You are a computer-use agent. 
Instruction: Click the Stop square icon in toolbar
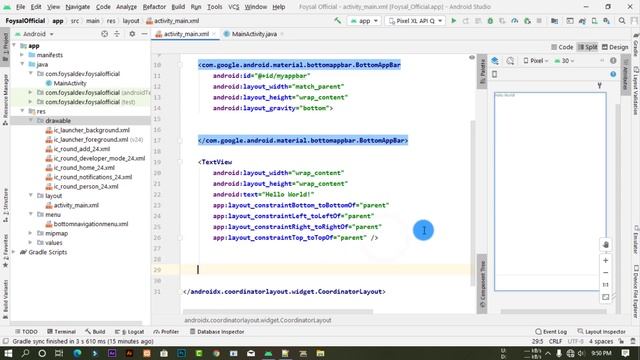coord(539,20)
